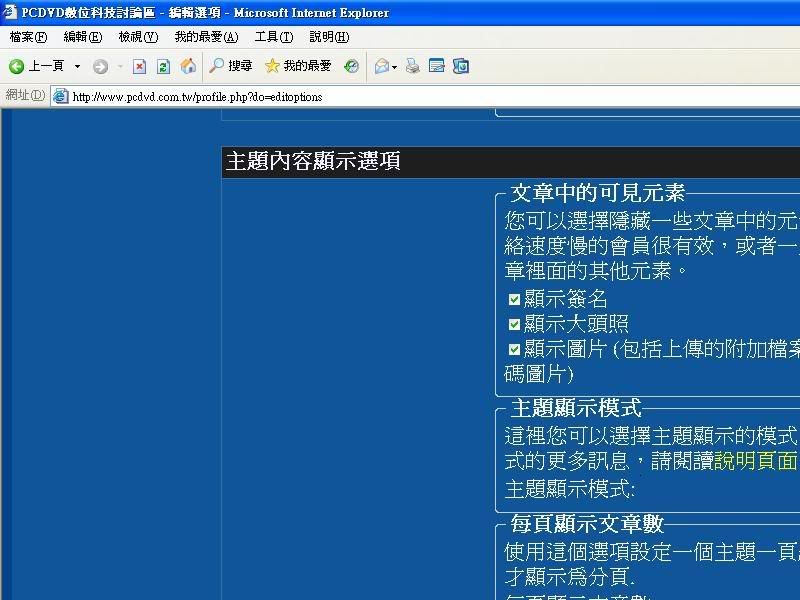This screenshot has height=600, width=800.
Task: Open the 說明頁面 help link
Action: (755, 461)
